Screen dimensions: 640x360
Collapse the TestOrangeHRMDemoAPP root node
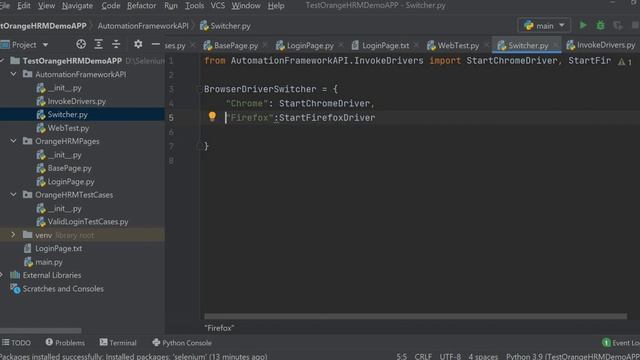point(2,61)
